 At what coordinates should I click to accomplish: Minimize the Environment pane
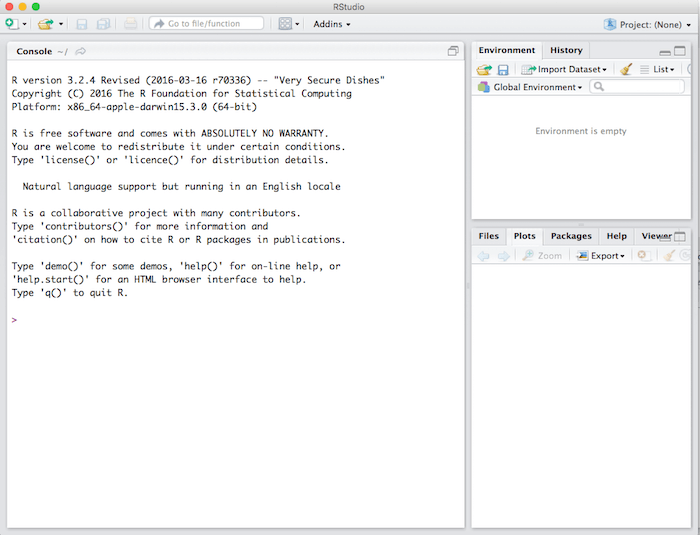click(665, 52)
